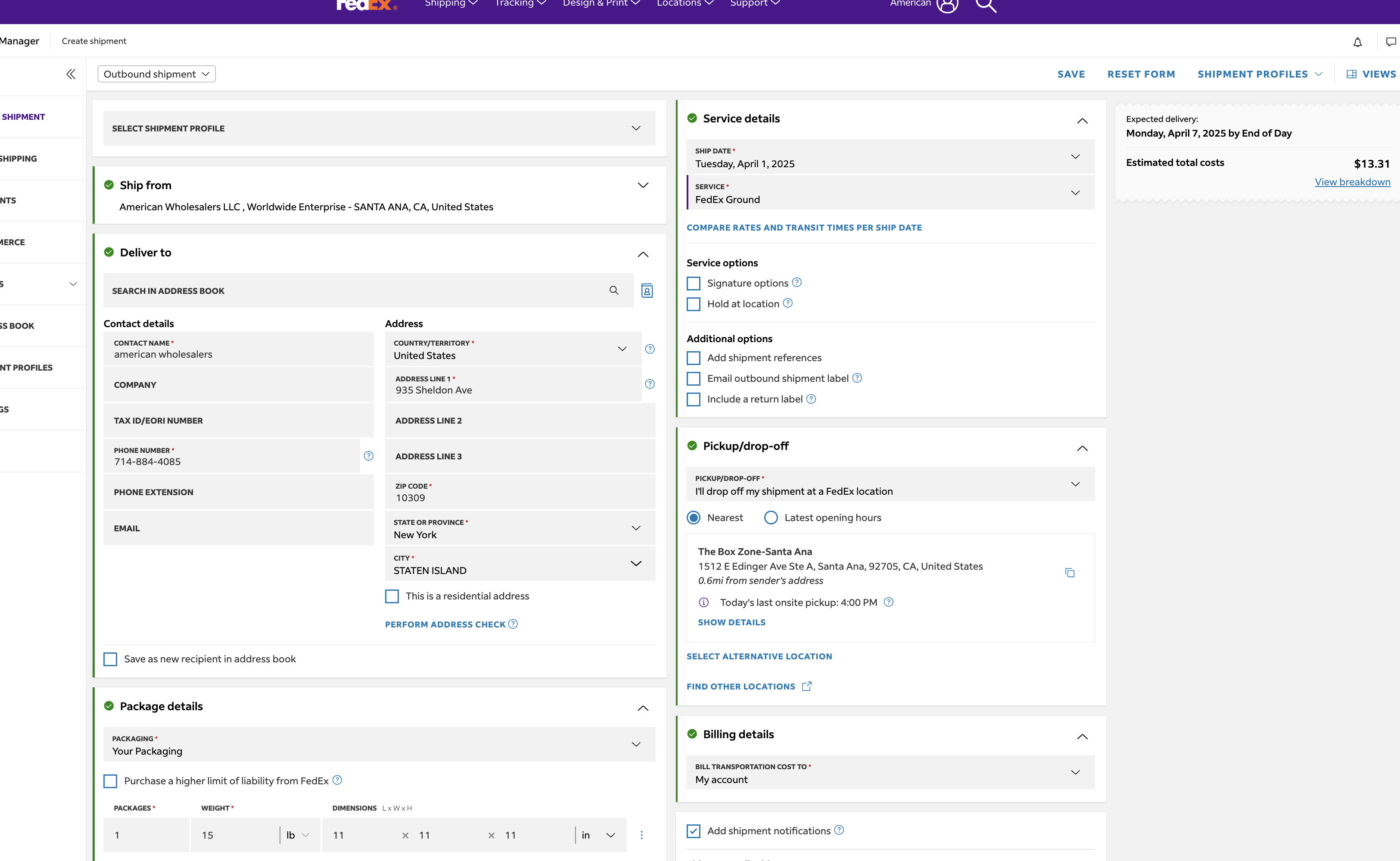
Task: Select the Nearest radio option
Action: pyautogui.click(x=693, y=518)
